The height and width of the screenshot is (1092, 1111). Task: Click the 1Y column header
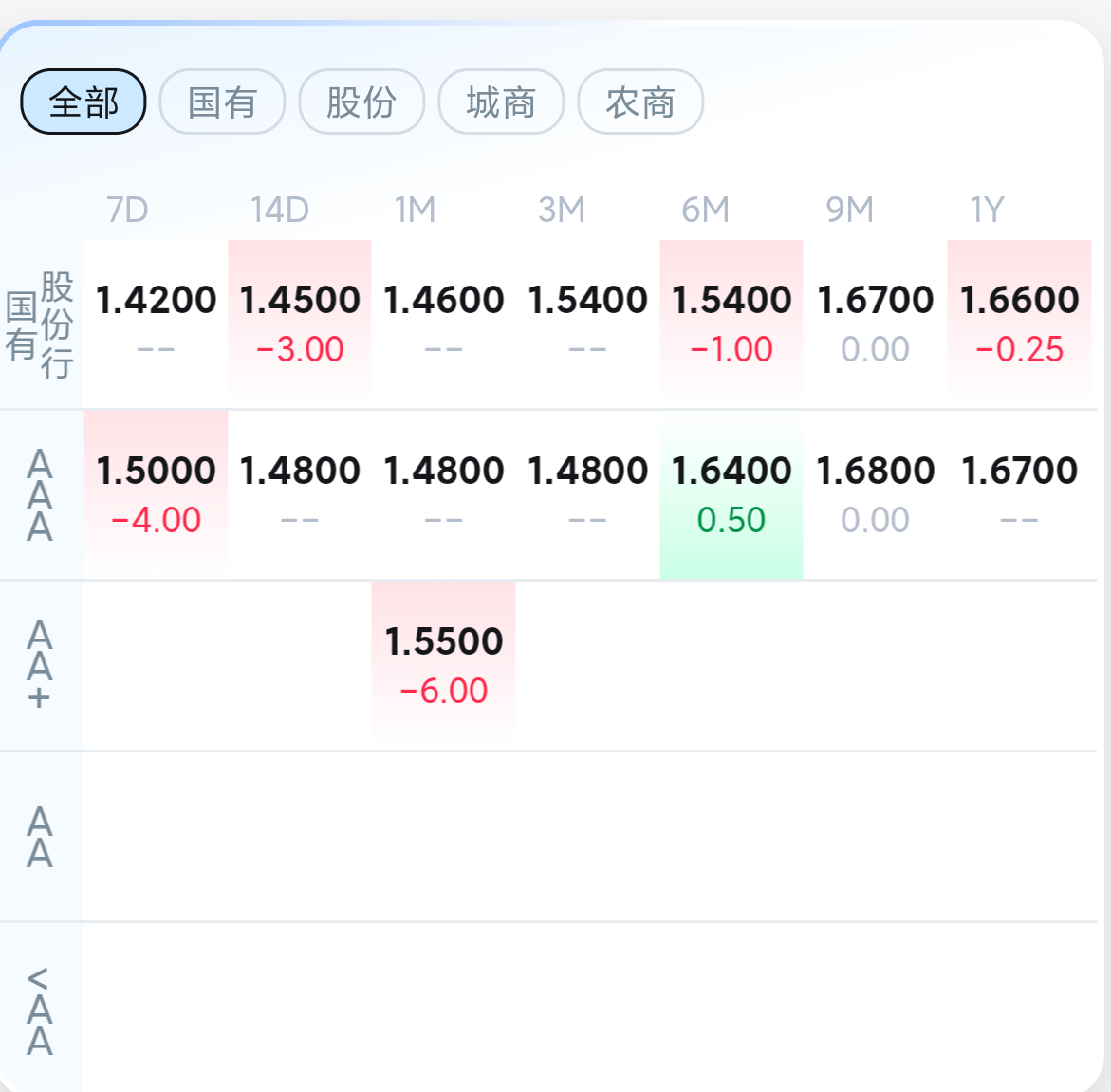(x=987, y=210)
